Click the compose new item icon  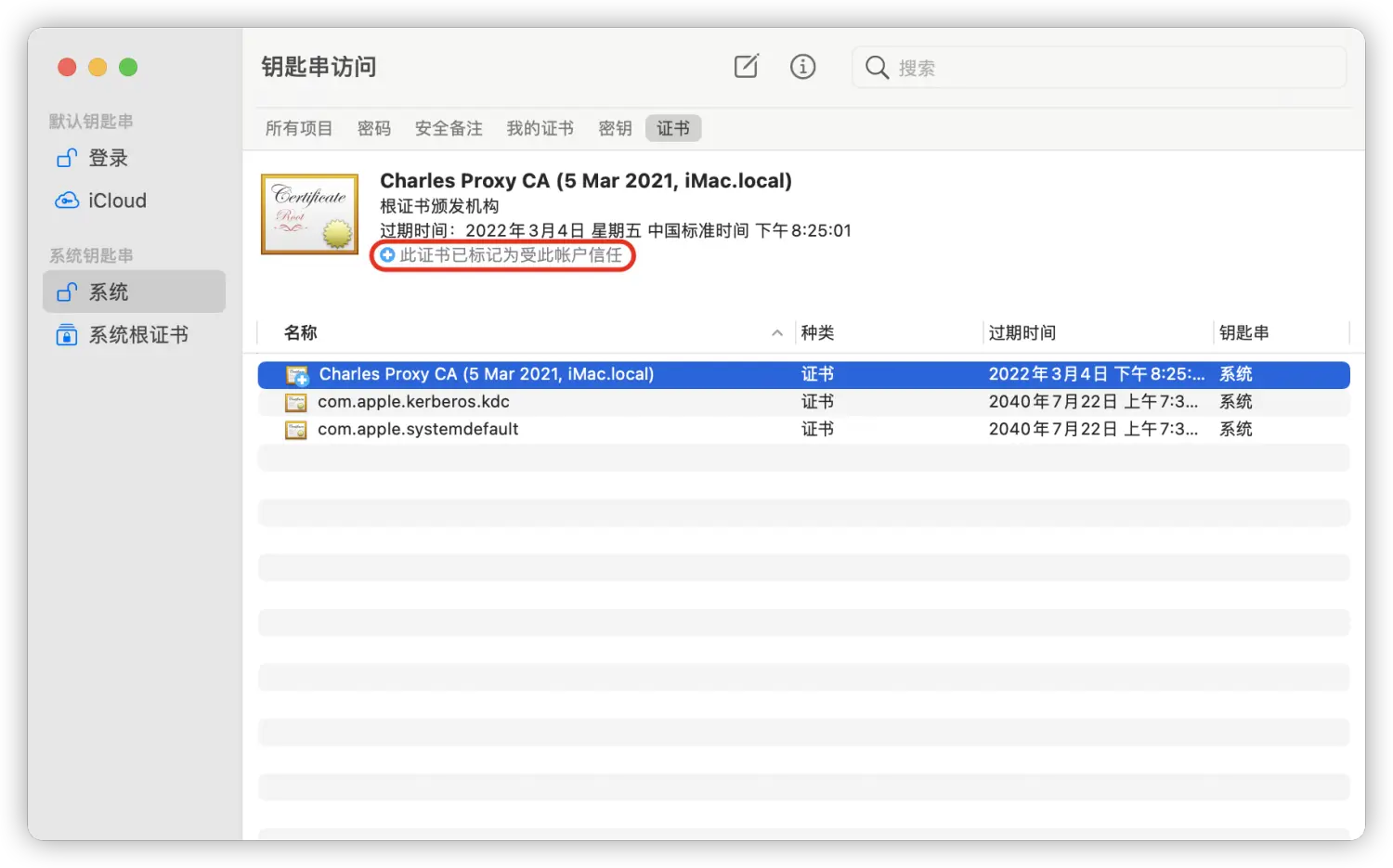tap(747, 67)
